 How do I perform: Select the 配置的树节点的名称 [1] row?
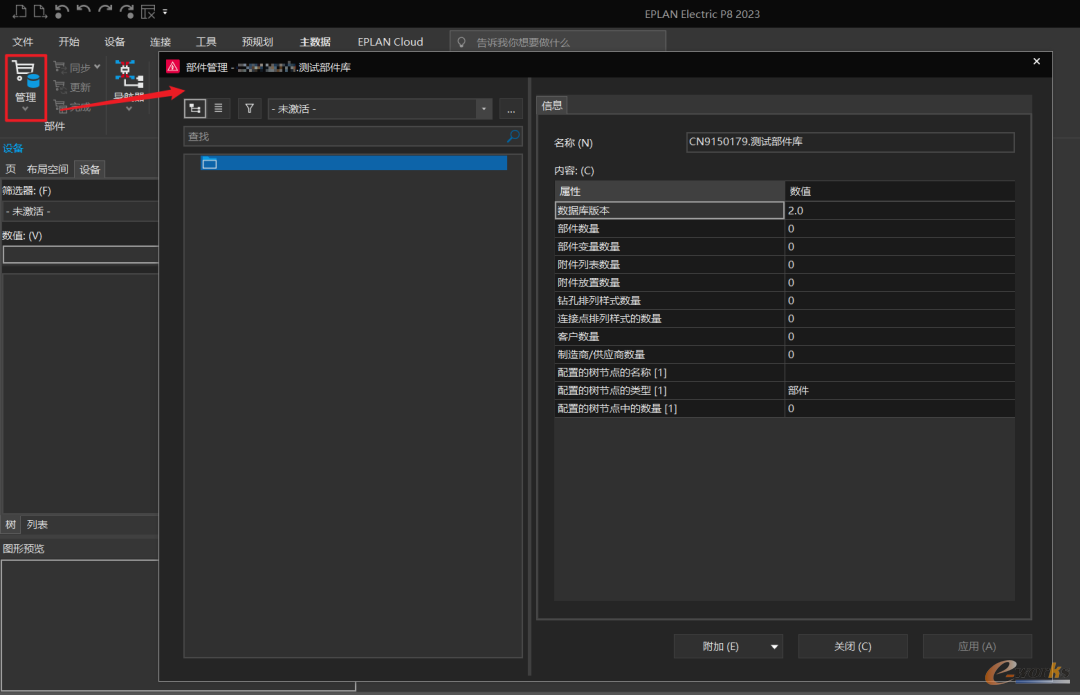pyautogui.click(x=785, y=372)
